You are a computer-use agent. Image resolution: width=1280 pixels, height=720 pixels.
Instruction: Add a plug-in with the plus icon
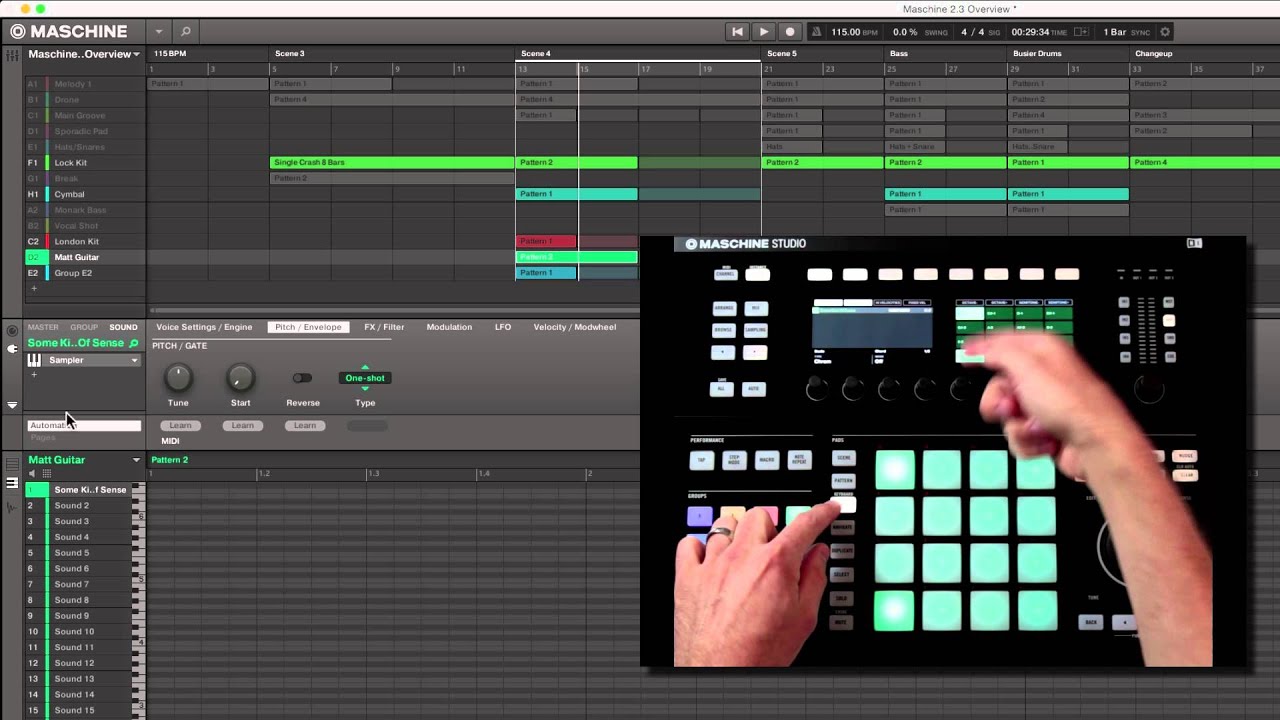tap(33, 375)
